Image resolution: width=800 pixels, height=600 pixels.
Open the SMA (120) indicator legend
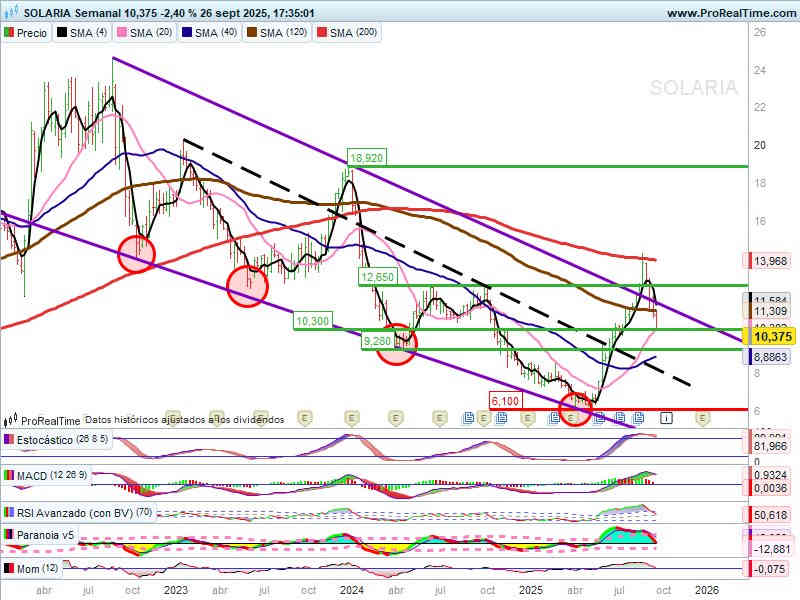point(277,33)
